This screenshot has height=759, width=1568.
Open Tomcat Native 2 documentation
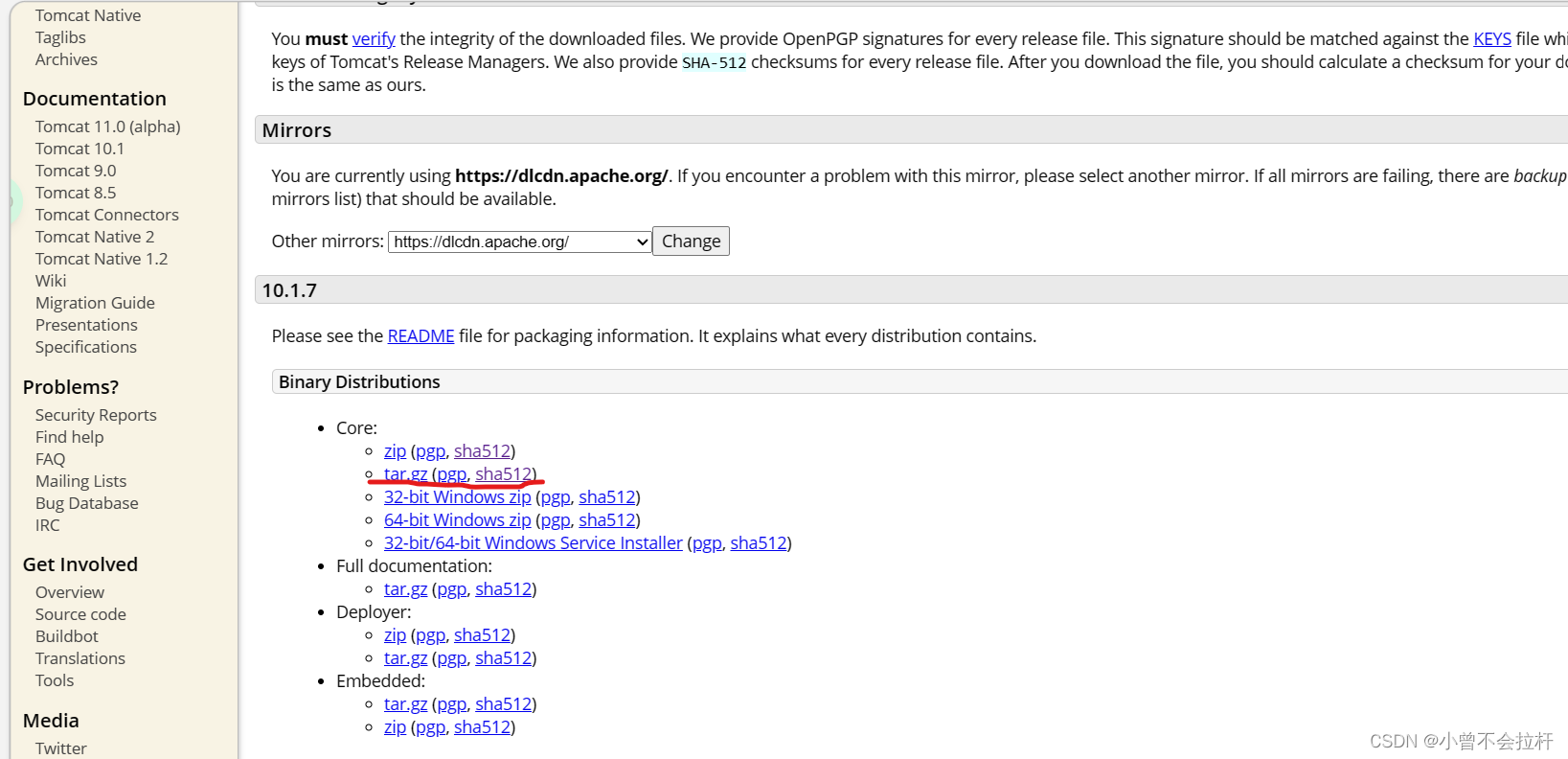(x=95, y=237)
